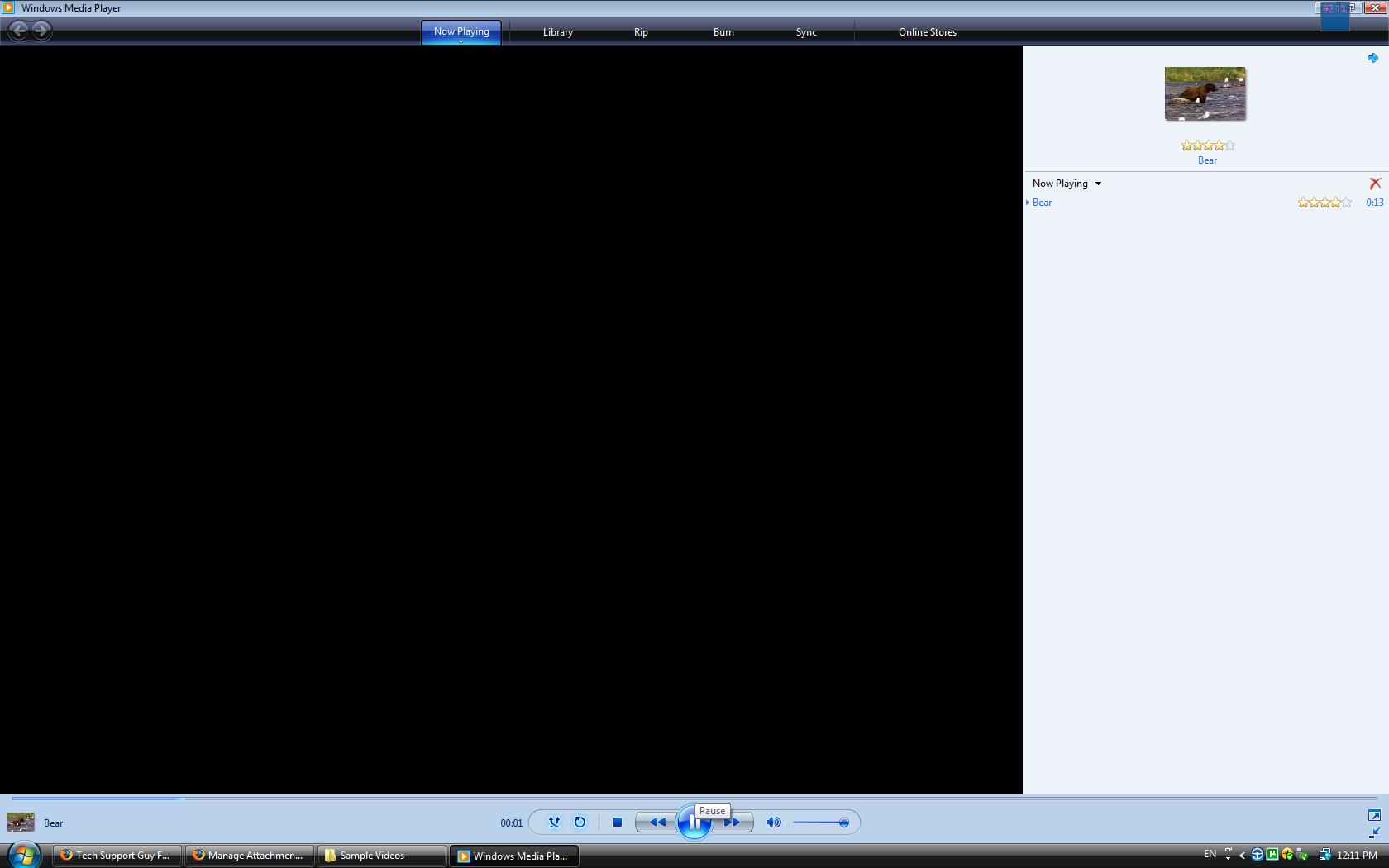
Task: Click the EN language indicator
Action: click(x=1210, y=854)
